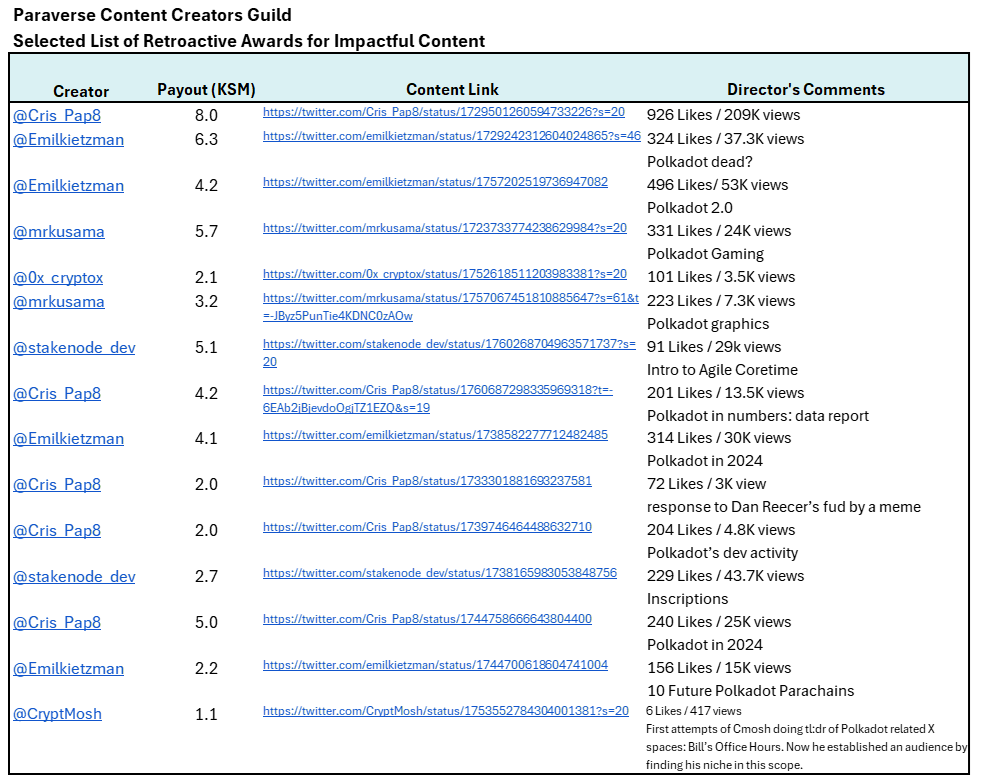Open mrkusama tweet link for 223 Likes row

(450, 307)
